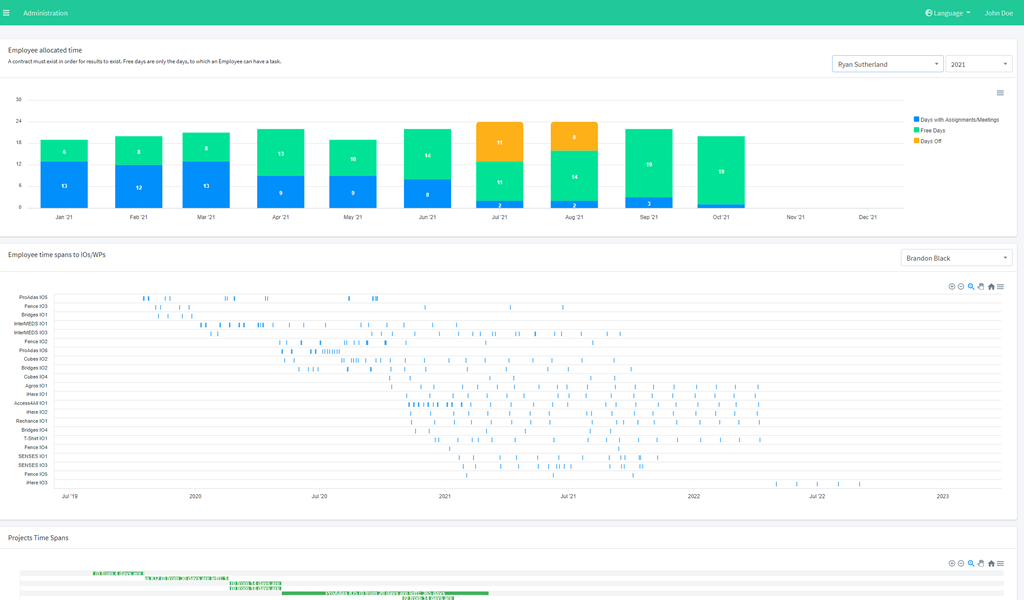Open allocated time chart export menu

(x=1000, y=93)
